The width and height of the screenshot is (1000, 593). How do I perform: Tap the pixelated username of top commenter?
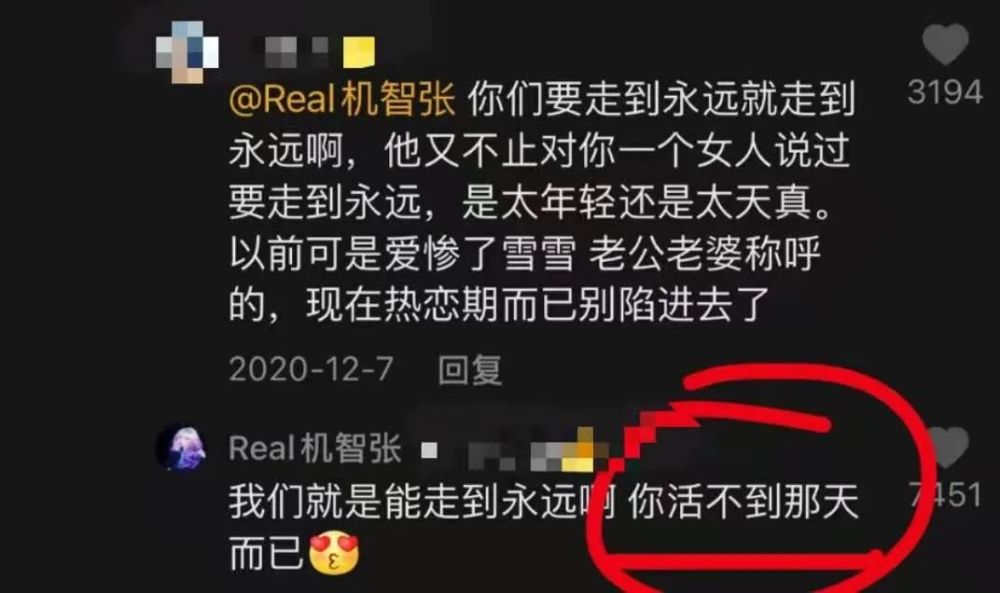coord(297,52)
